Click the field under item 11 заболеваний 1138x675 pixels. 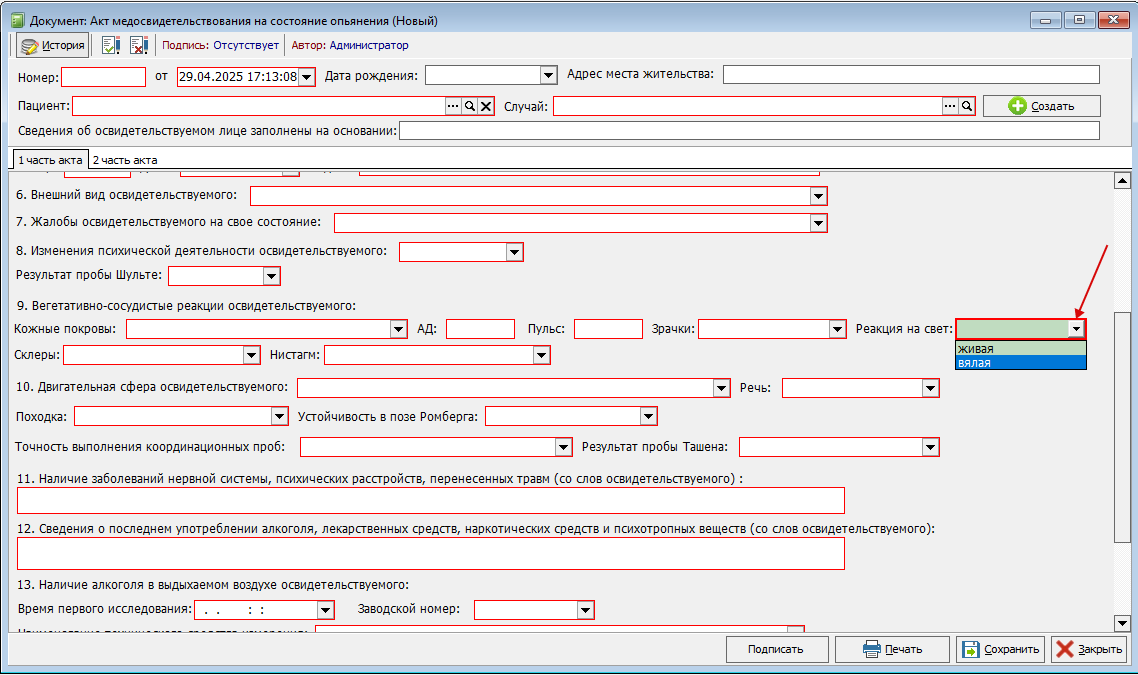tap(431, 501)
